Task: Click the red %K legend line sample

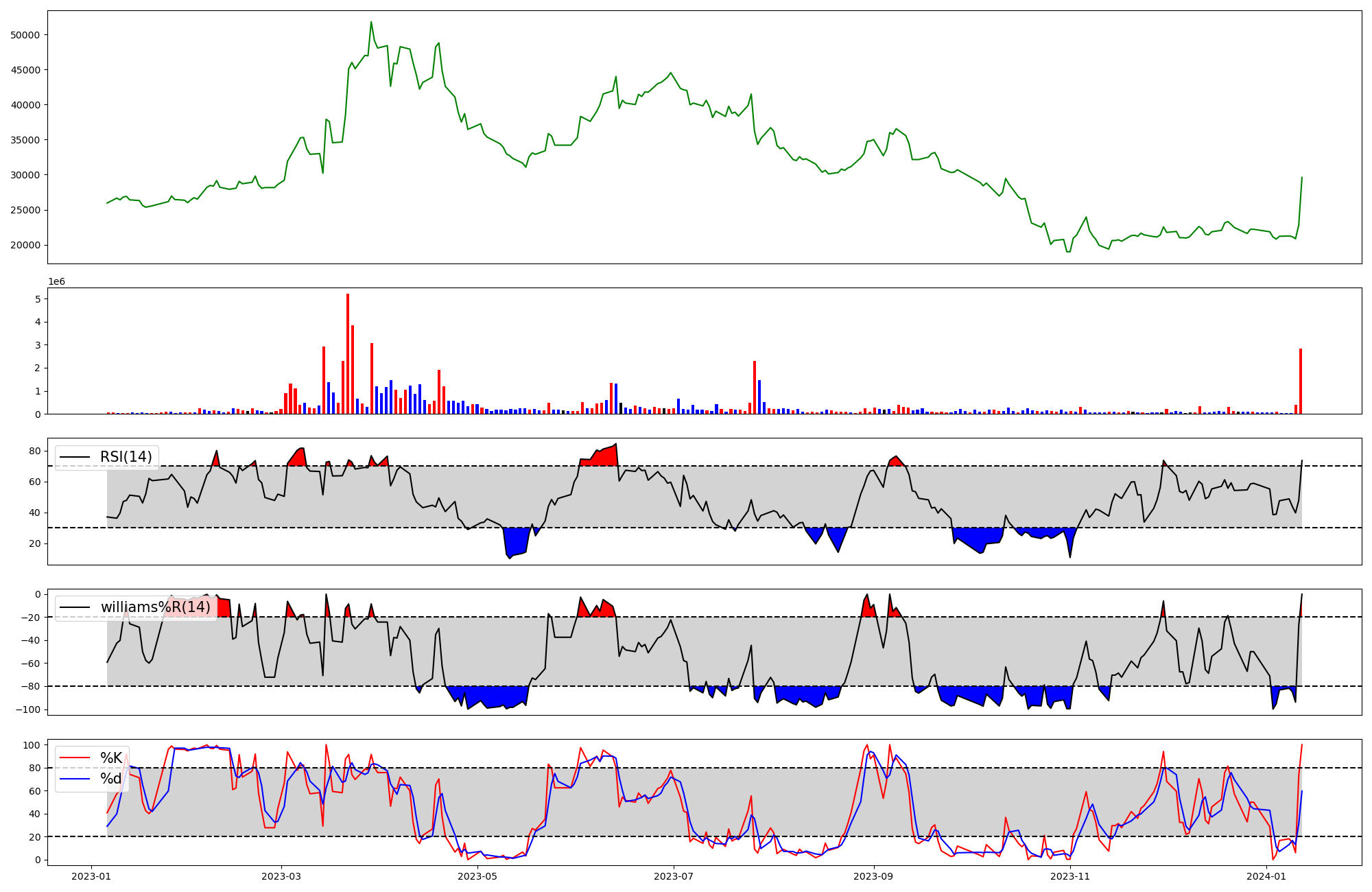Action: click(75, 758)
